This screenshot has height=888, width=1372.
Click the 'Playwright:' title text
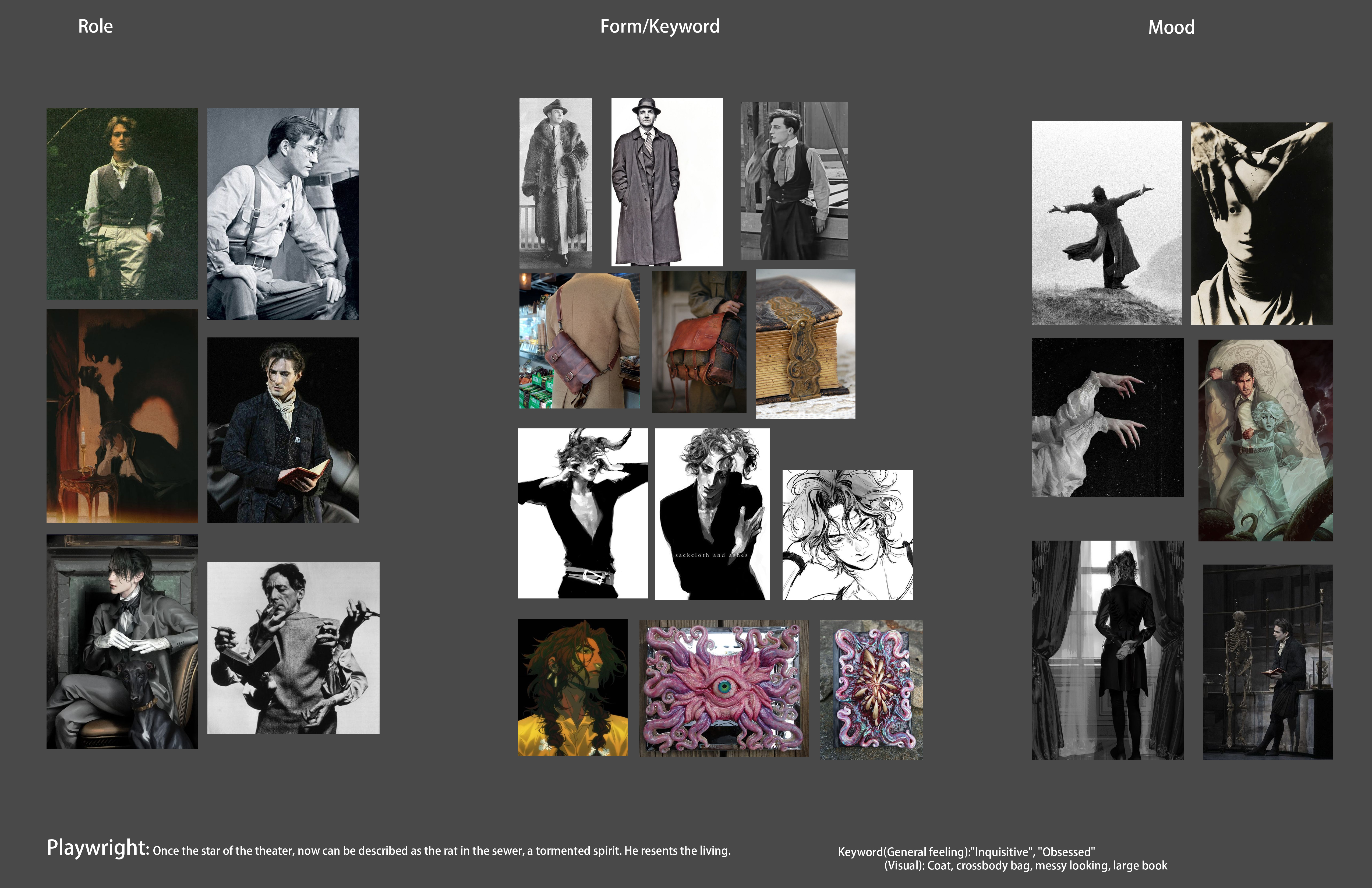pyautogui.click(x=98, y=848)
